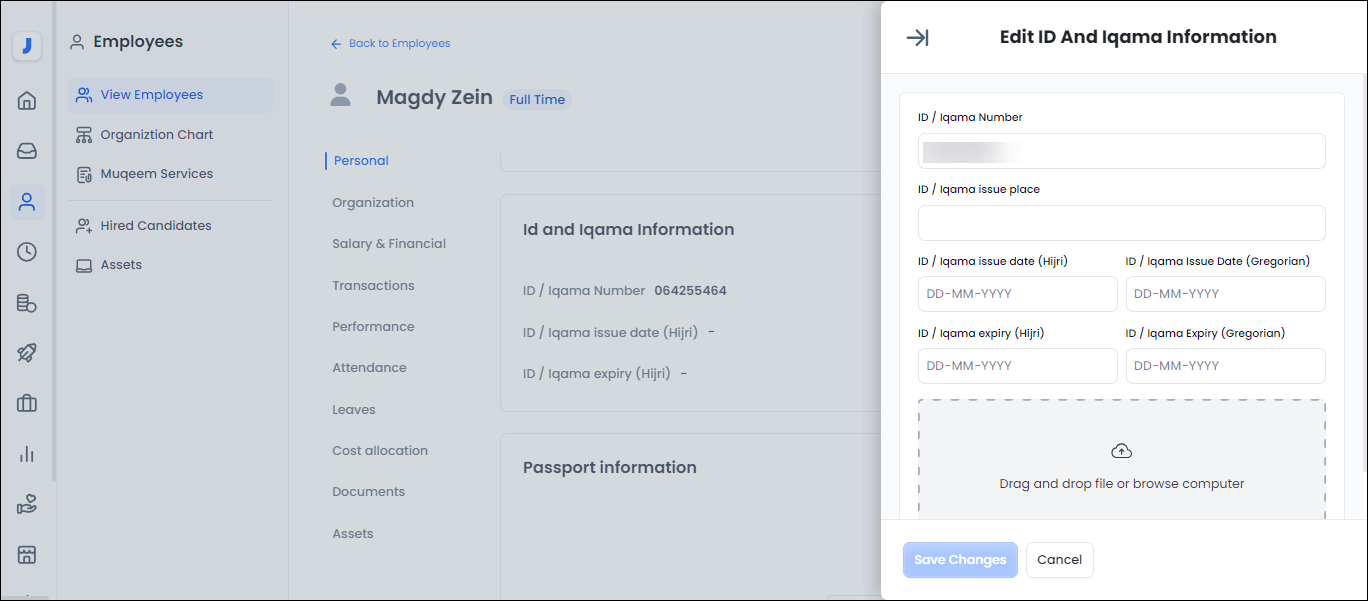Open Iqama Issue Date (Gregorian) picker

1225,295
